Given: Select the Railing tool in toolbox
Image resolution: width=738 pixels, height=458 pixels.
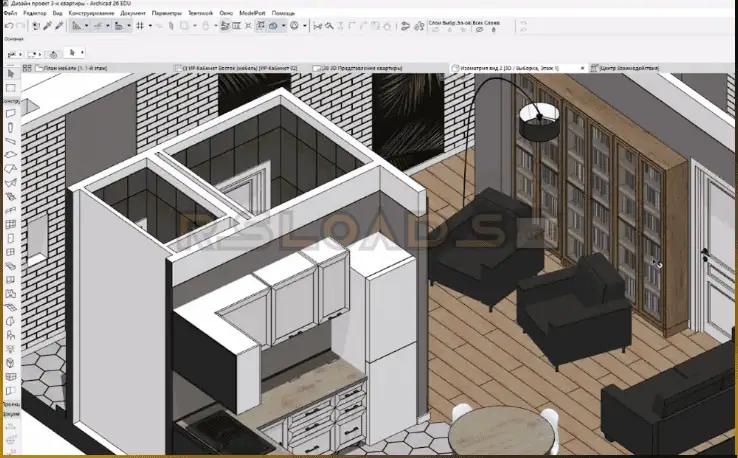Looking at the screenshot, I should pyautogui.click(x=11, y=210).
